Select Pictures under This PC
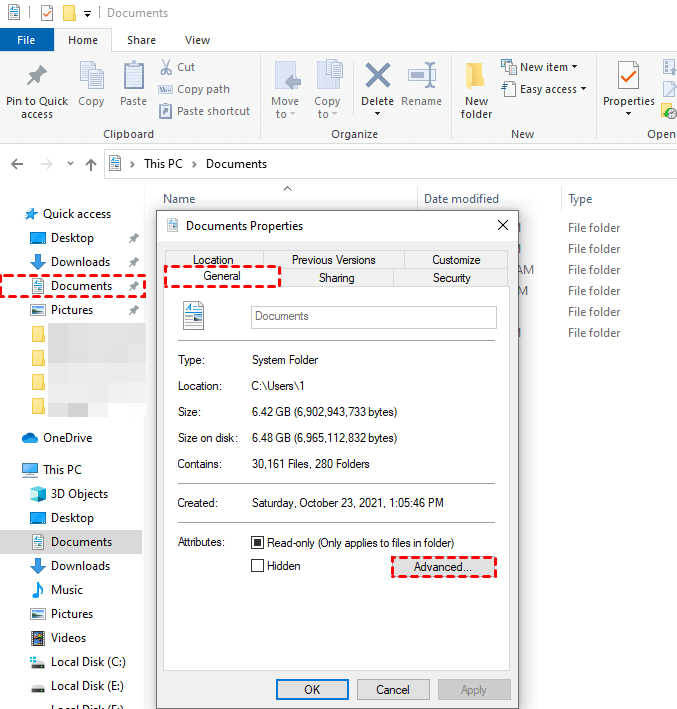This screenshot has height=709, width=677. pyautogui.click(x=71, y=614)
